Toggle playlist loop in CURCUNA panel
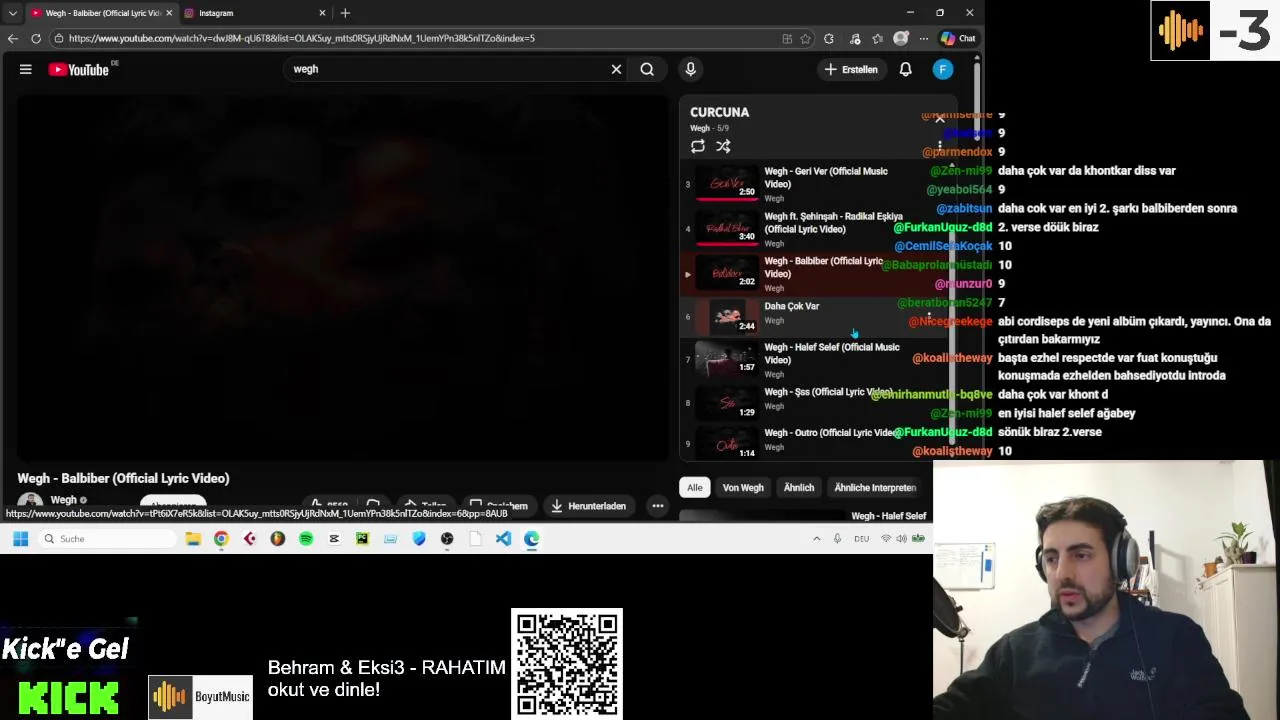1280x720 pixels. point(698,146)
